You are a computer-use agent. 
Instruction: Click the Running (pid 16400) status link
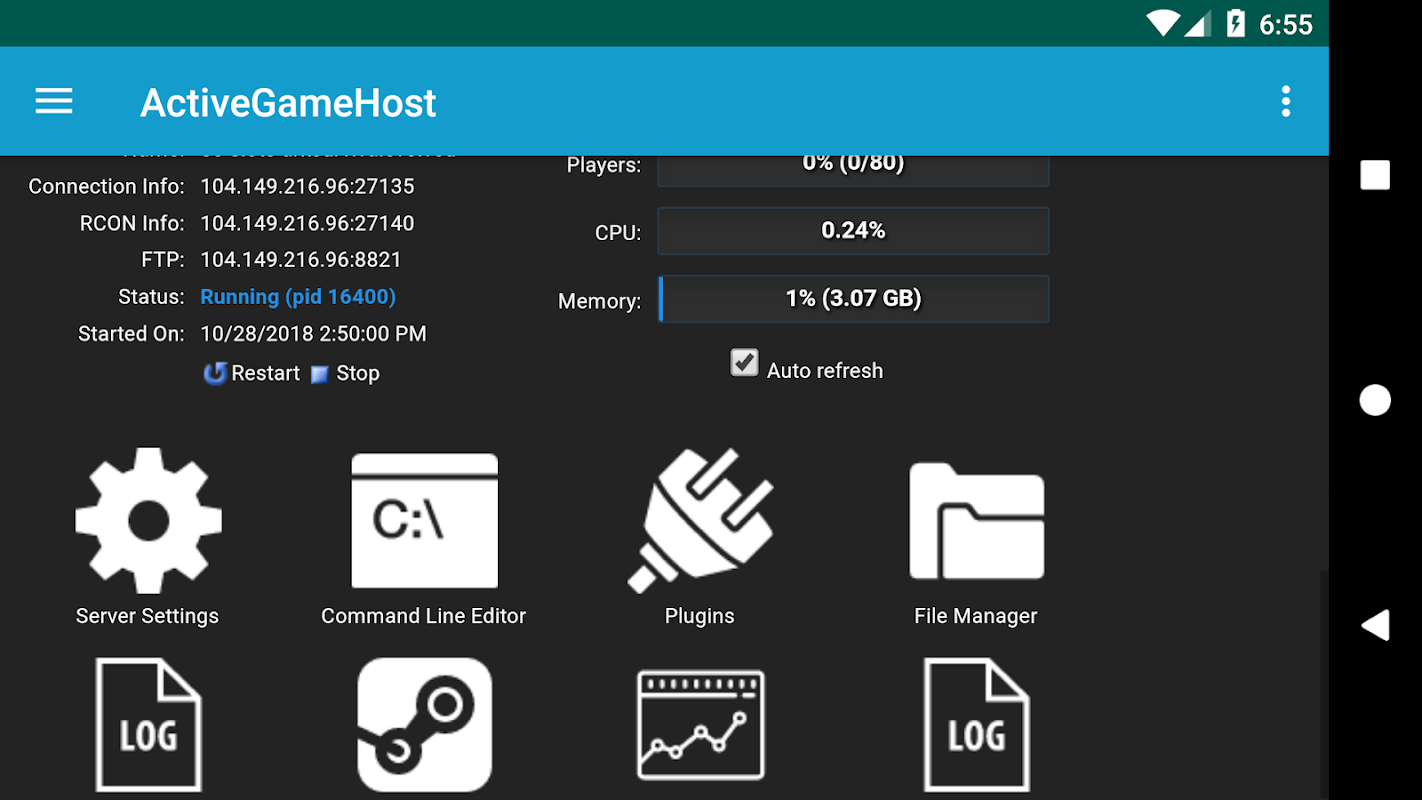[298, 297]
